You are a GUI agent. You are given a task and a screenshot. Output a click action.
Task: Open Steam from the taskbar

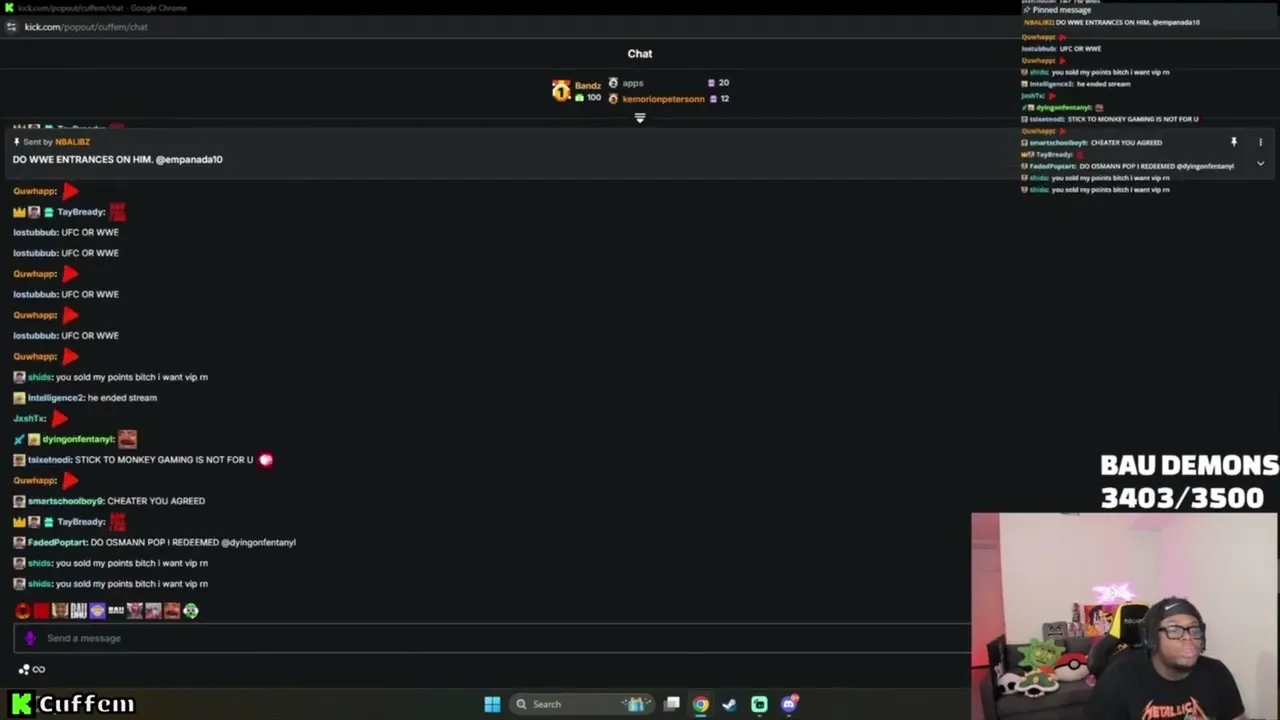(729, 704)
